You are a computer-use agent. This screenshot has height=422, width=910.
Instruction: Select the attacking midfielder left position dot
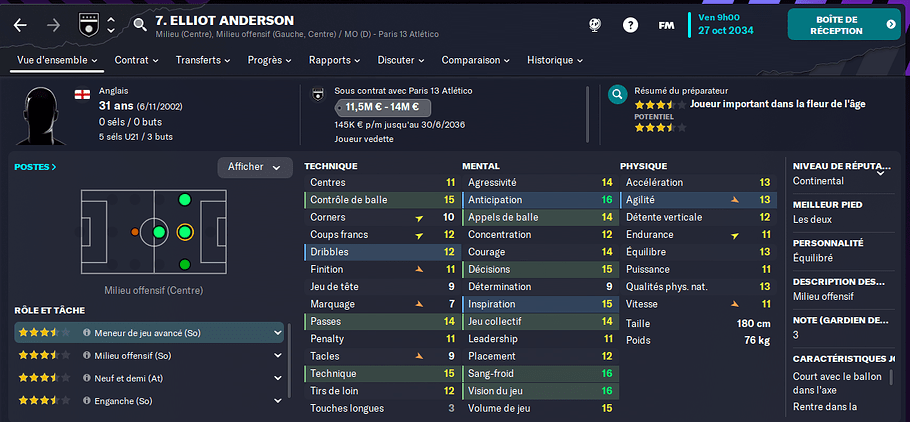(185, 200)
